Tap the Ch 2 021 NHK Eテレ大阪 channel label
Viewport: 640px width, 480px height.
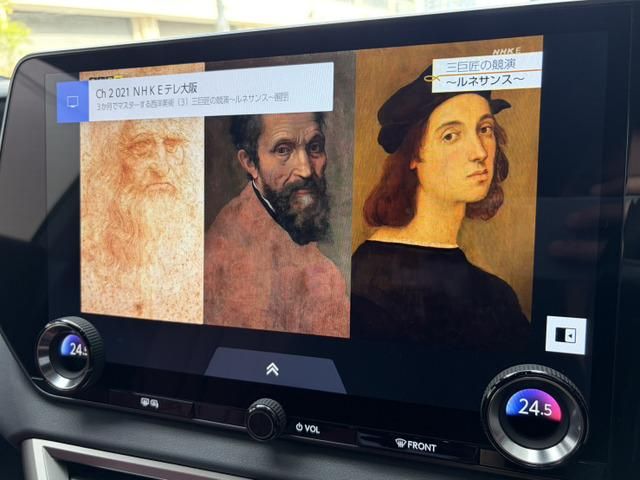(147, 91)
